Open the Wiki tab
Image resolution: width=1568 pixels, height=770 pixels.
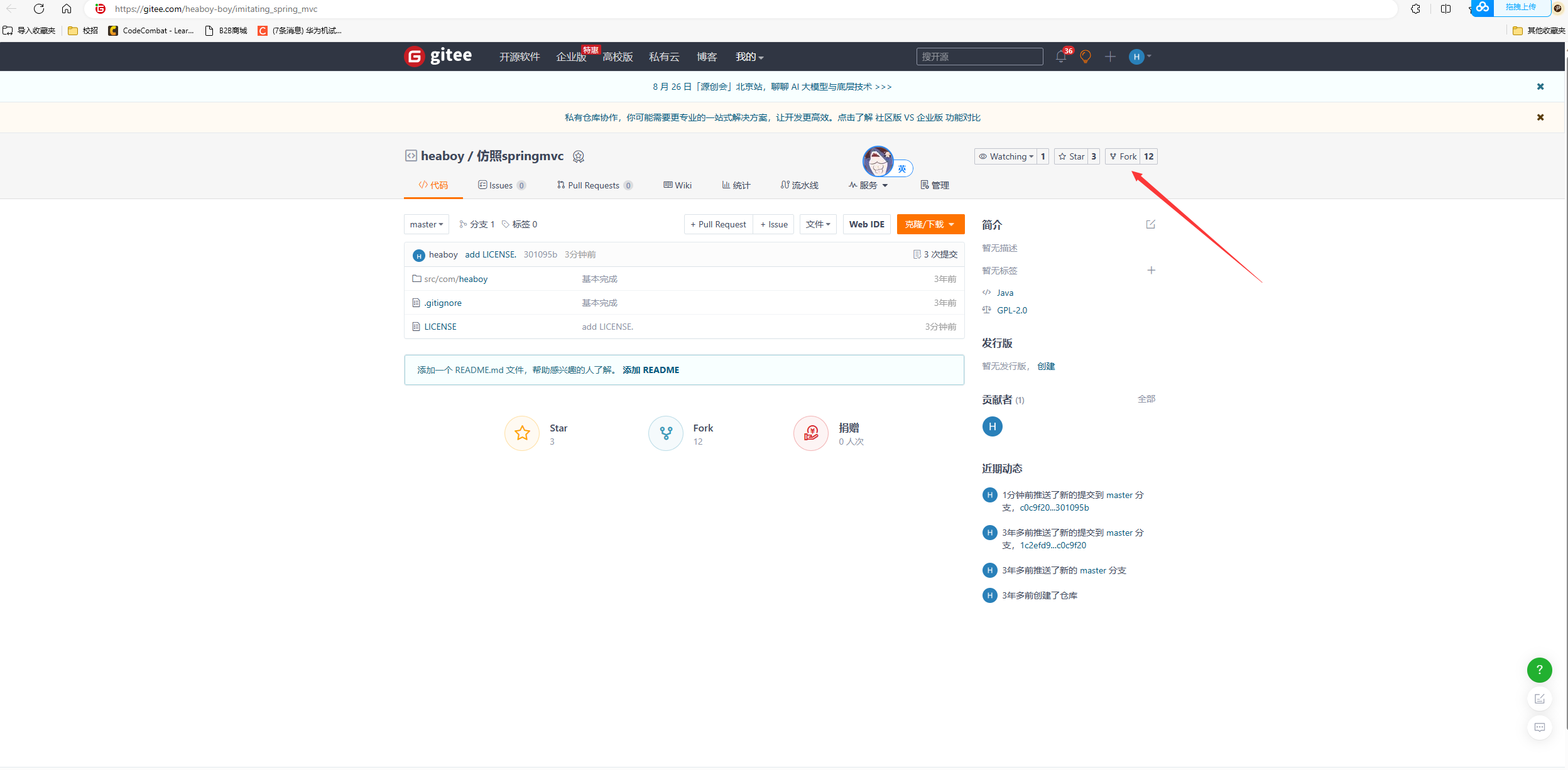click(x=677, y=185)
